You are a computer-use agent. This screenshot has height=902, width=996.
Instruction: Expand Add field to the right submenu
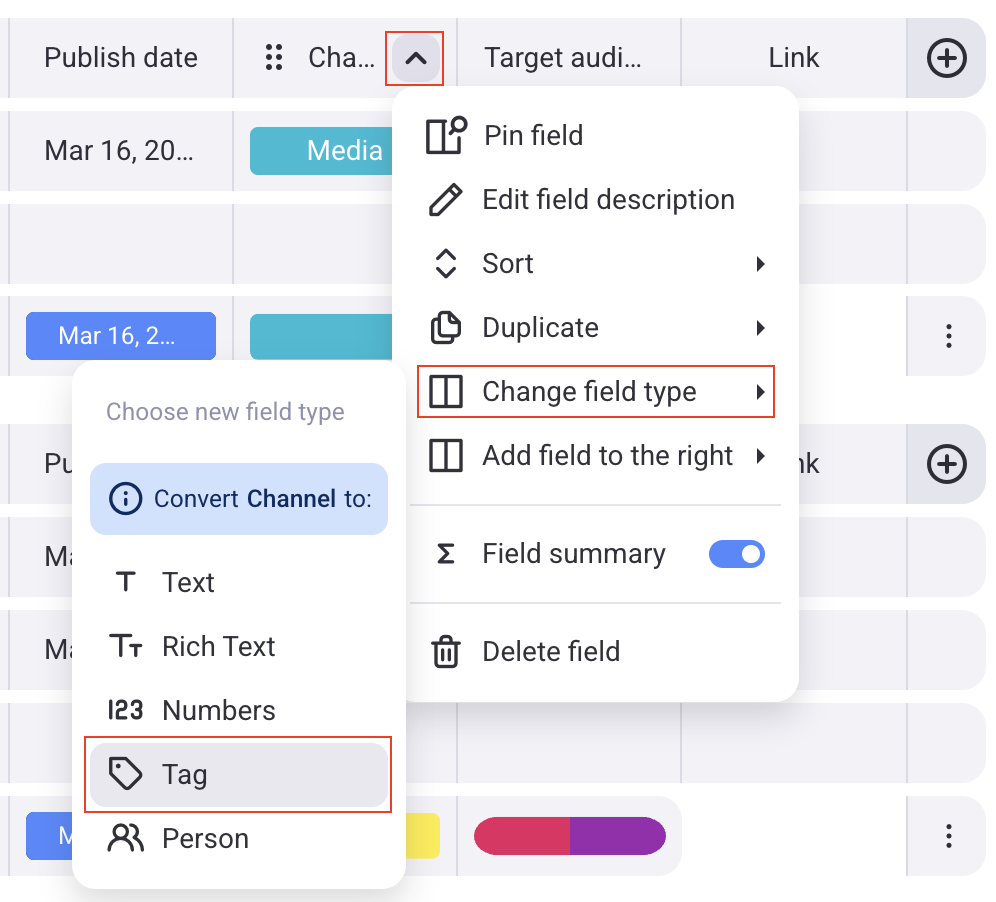click(760, 456)
